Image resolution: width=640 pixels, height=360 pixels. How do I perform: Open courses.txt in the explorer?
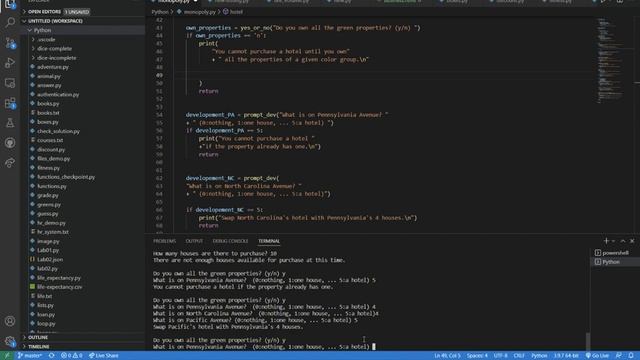(82, 140)
